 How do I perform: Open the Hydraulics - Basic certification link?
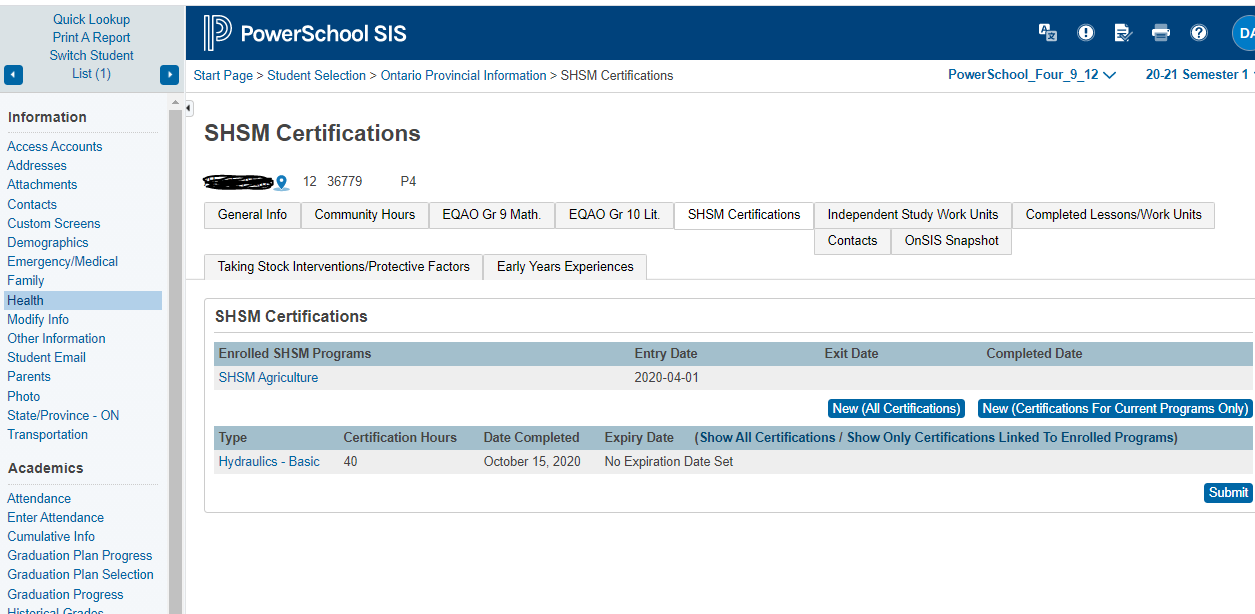coord(269,462)
